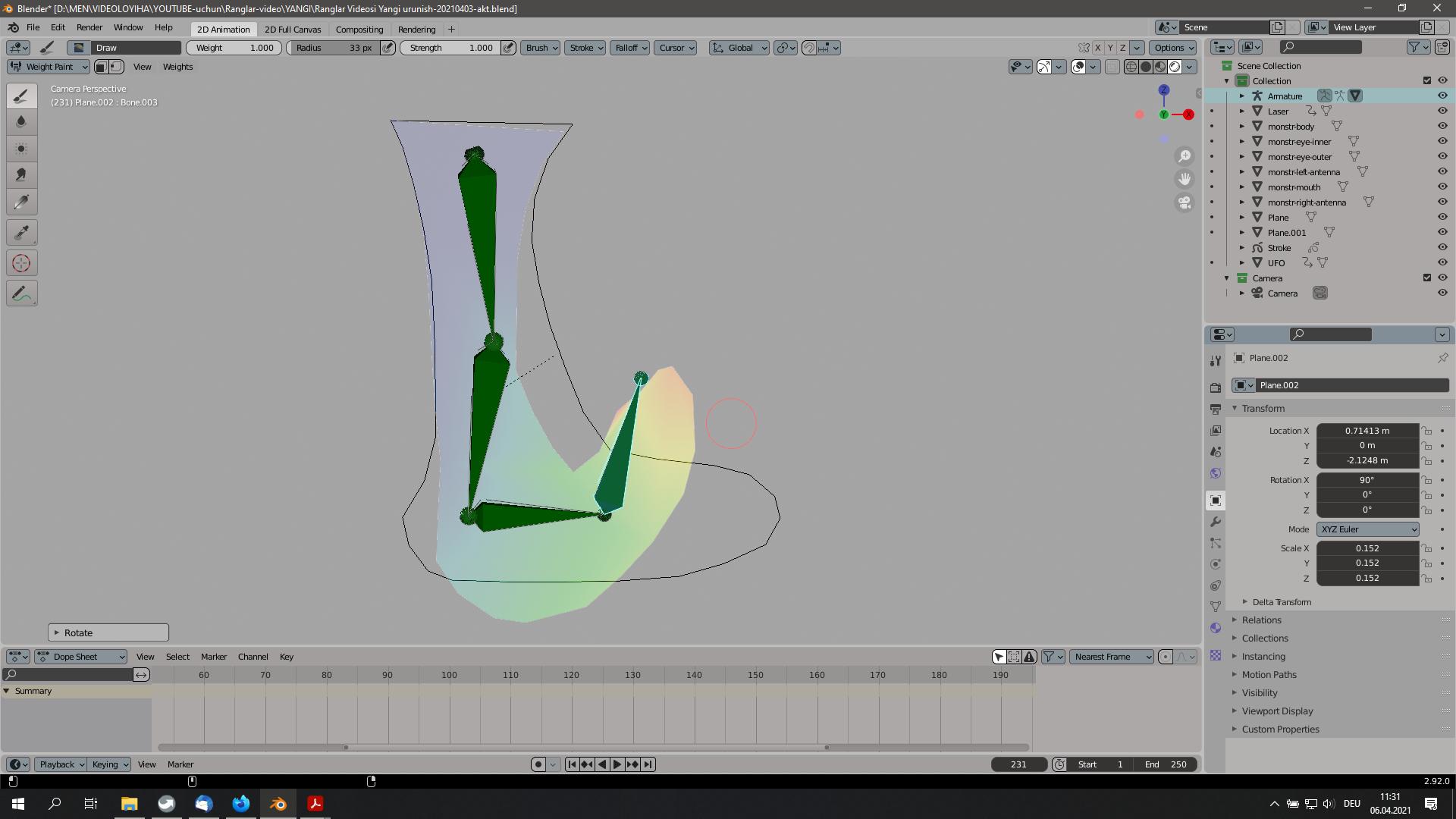Viewport: 1456px width, 819px height.
Task: Select the Gradient weight tool
Action: tap(21, 202)
